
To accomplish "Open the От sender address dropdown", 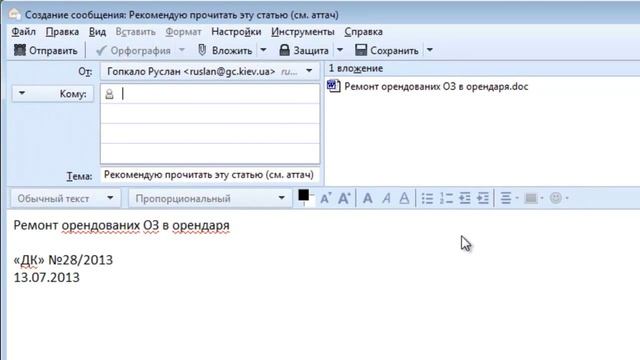I will coord(309,71).
